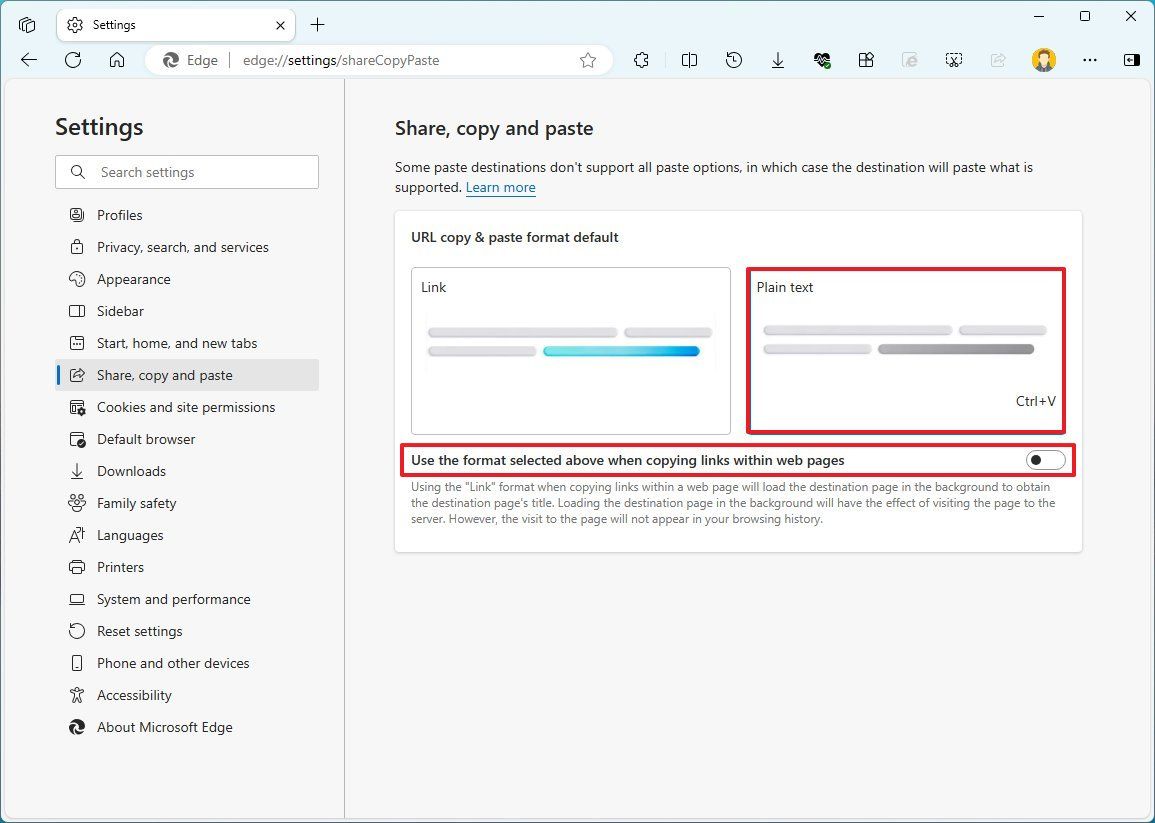
Task: Open the Downloads icon
Action: coord(778,60)
